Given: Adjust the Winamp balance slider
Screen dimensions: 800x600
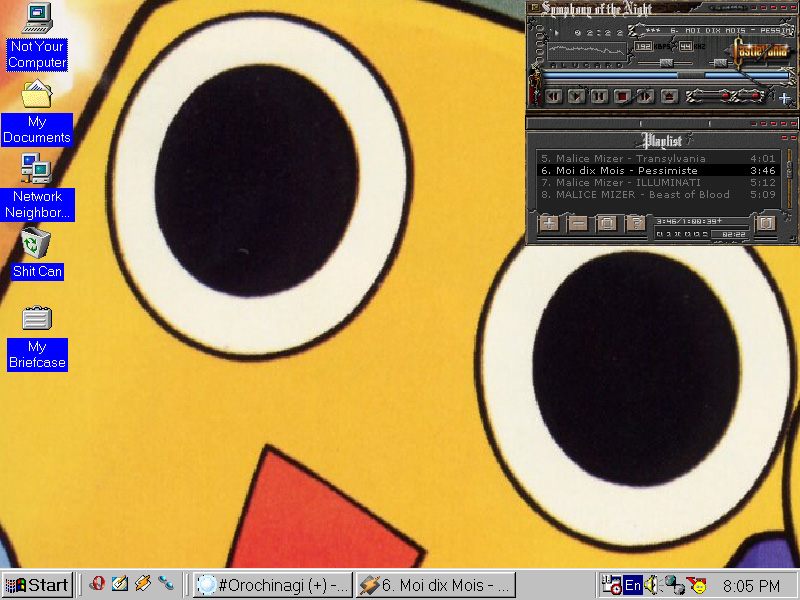Looking at the screenshot, I should tap(720, 63).
